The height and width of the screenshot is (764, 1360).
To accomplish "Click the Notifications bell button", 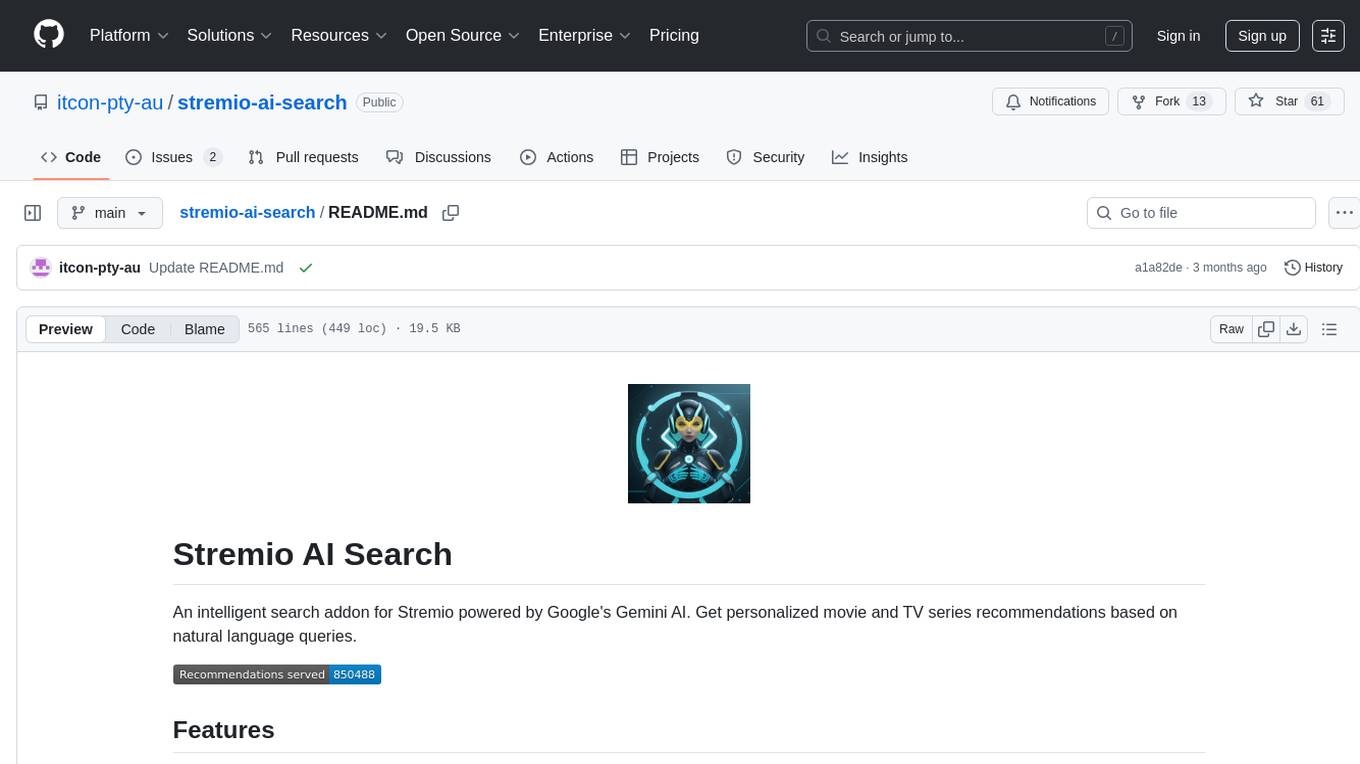I will [x=1050, y=102].
